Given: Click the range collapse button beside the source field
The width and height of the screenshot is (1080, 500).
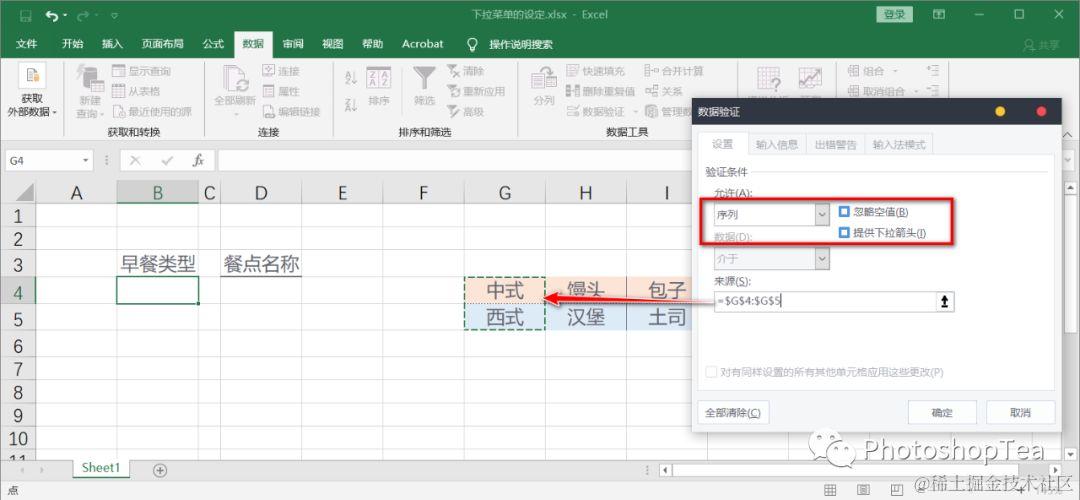Looking at the screenshot, I should coord(944,301).
